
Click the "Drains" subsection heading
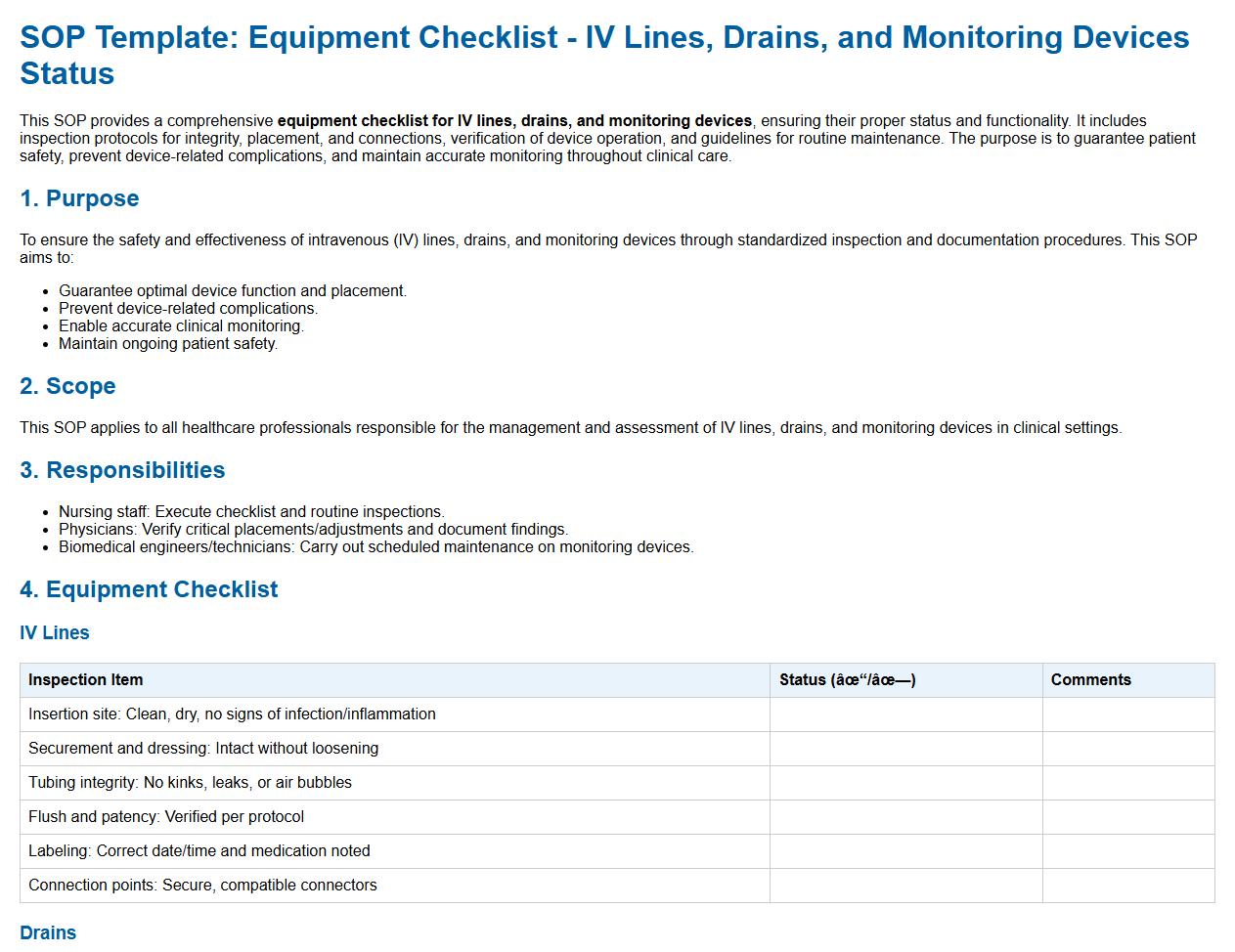(48, 932)
